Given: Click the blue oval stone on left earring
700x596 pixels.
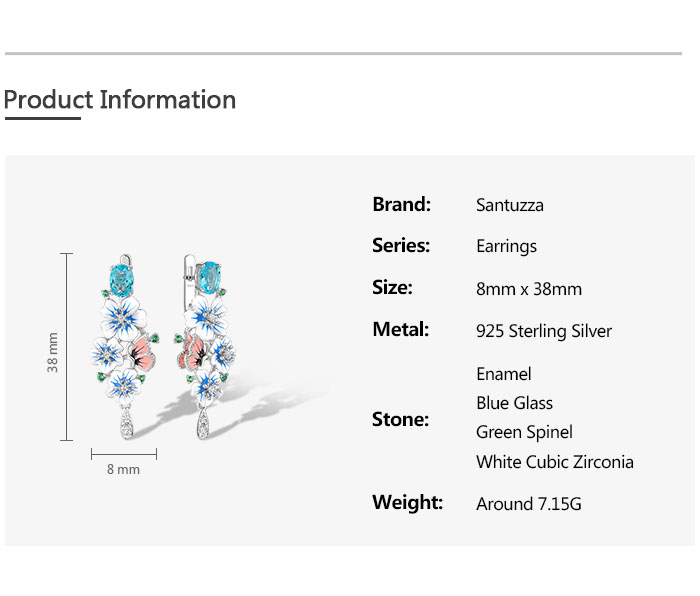Looking at the screenshot, I should pyautogui.click(x=121, y=280).
